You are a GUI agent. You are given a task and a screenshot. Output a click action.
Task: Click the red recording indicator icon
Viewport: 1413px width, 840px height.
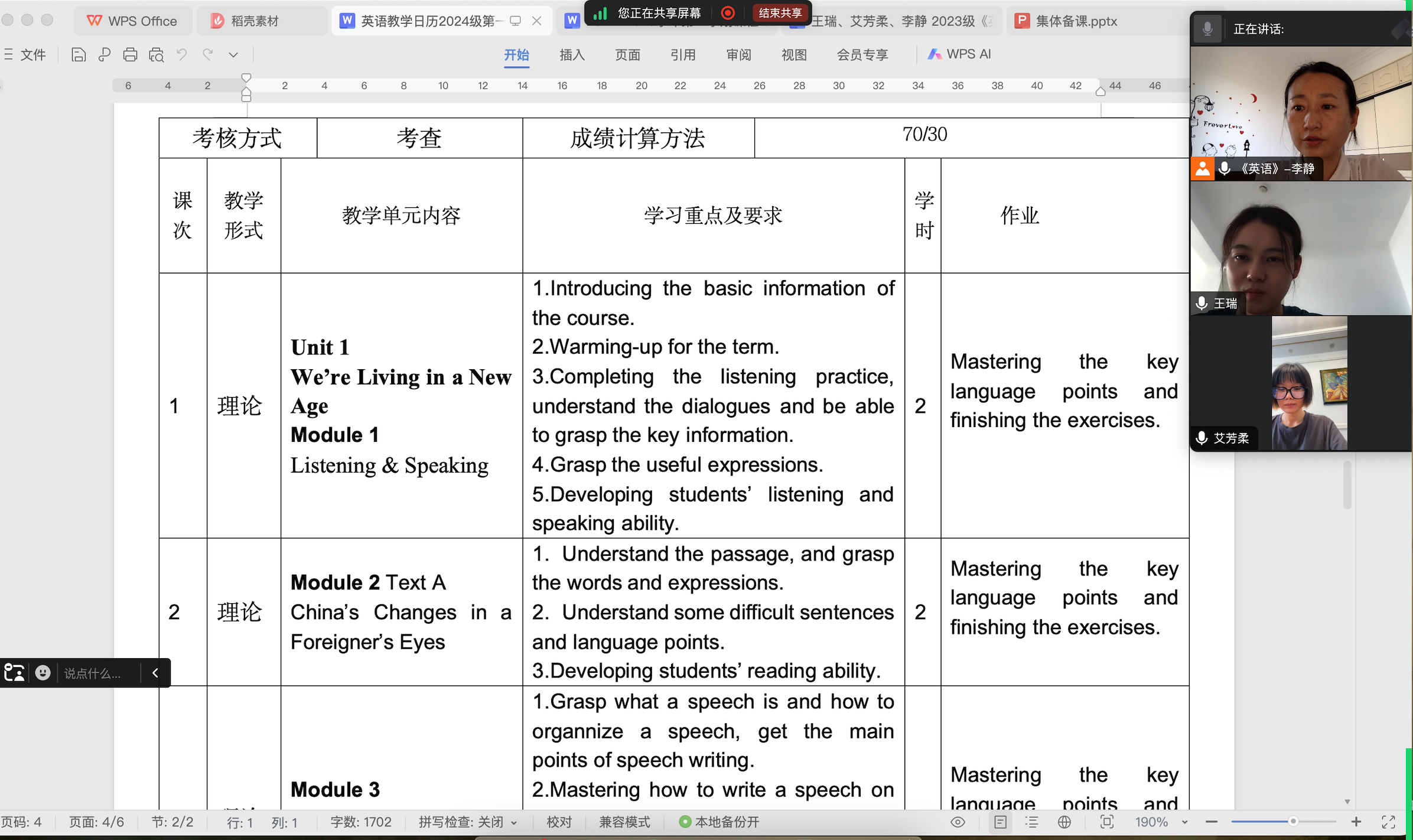(728, 13)
